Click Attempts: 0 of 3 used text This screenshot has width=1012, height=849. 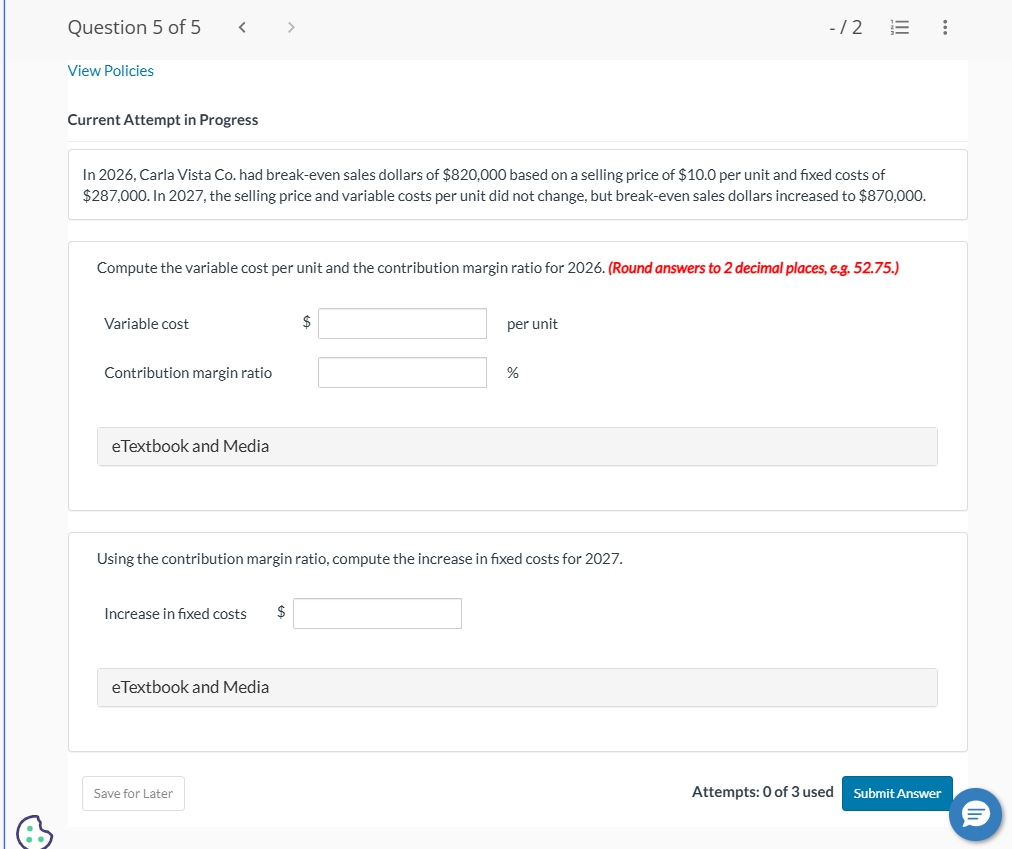762,792
